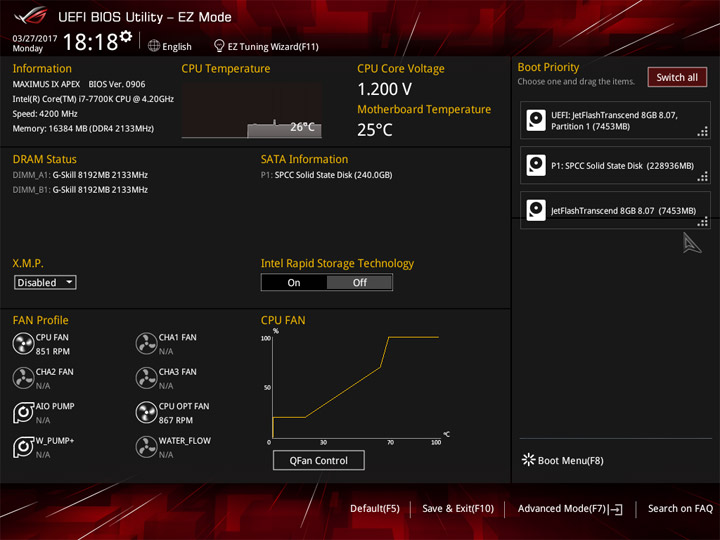Click the Boot Menu star icon
The width and height of the screenshot is (720, 540).
528,460
